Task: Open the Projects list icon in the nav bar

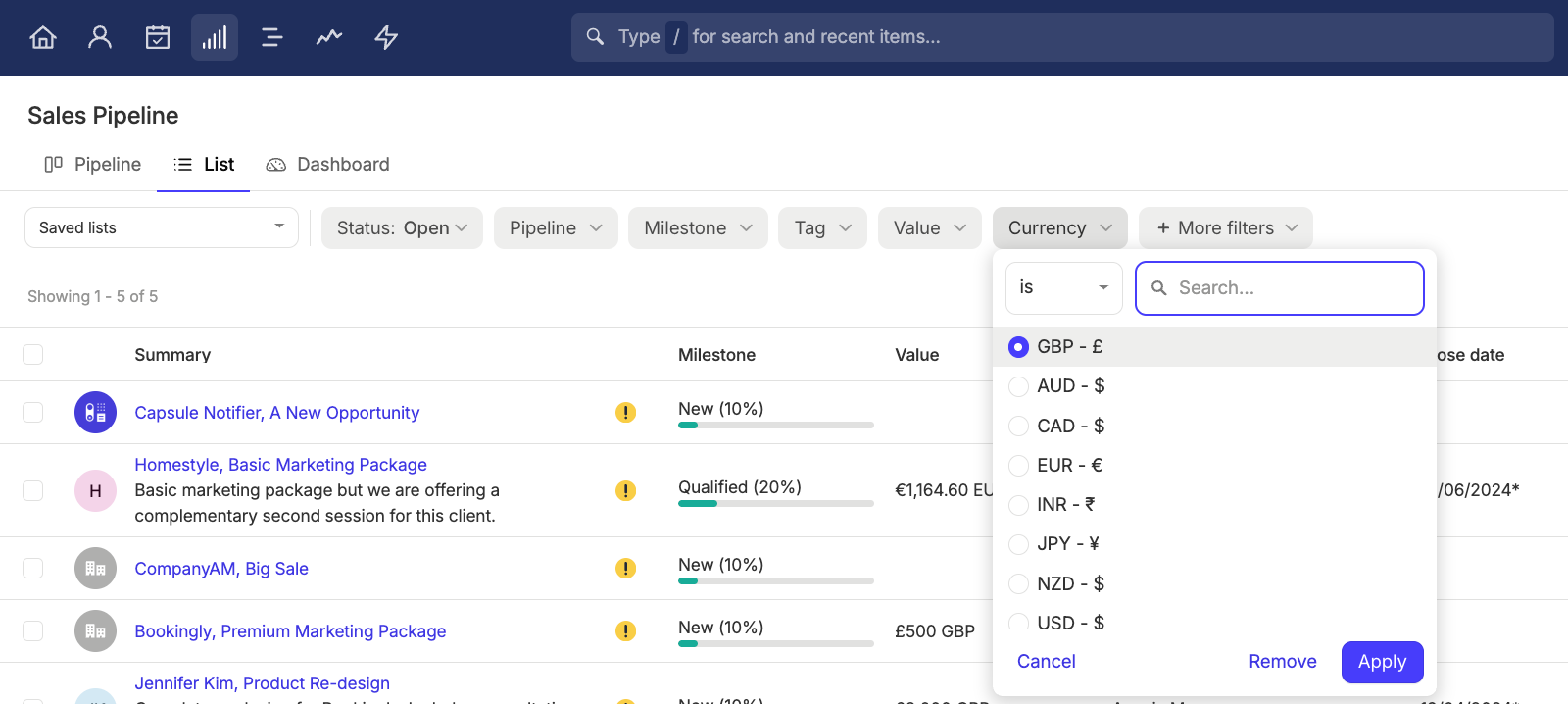Action: point(272,37)
